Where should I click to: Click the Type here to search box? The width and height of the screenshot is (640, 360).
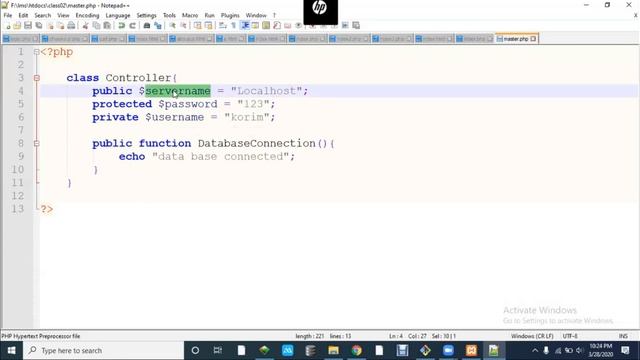(x=103, y=351)
